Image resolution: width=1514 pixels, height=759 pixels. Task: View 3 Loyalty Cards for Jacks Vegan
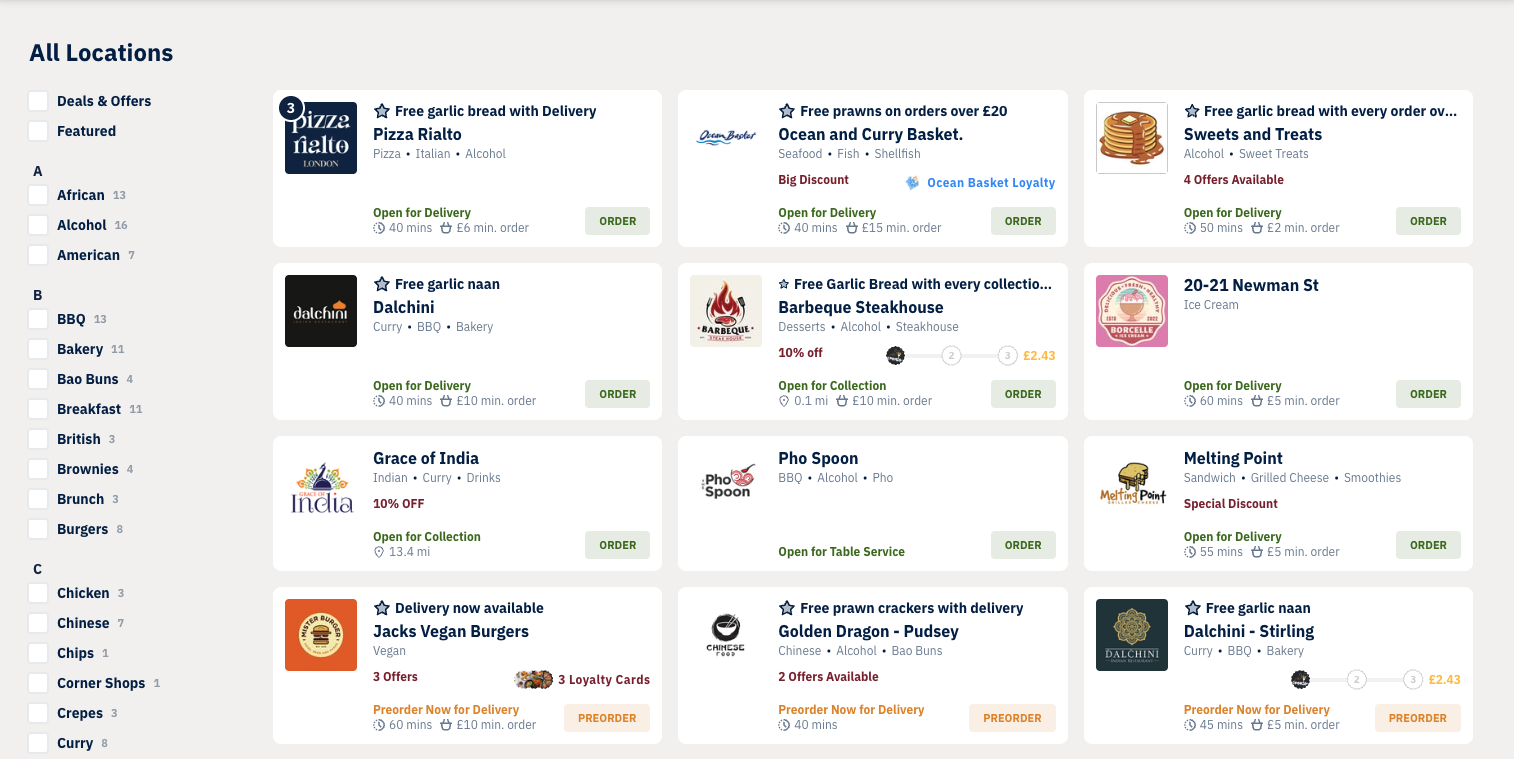click(603, 680)
